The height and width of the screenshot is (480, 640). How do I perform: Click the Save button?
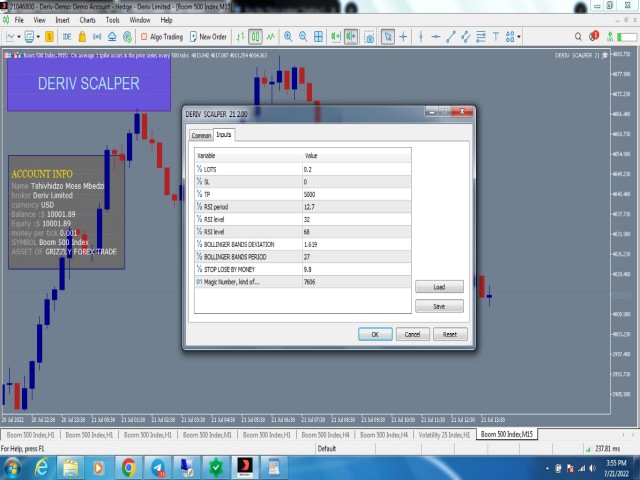pyautogui.click(x=439, y=306)
